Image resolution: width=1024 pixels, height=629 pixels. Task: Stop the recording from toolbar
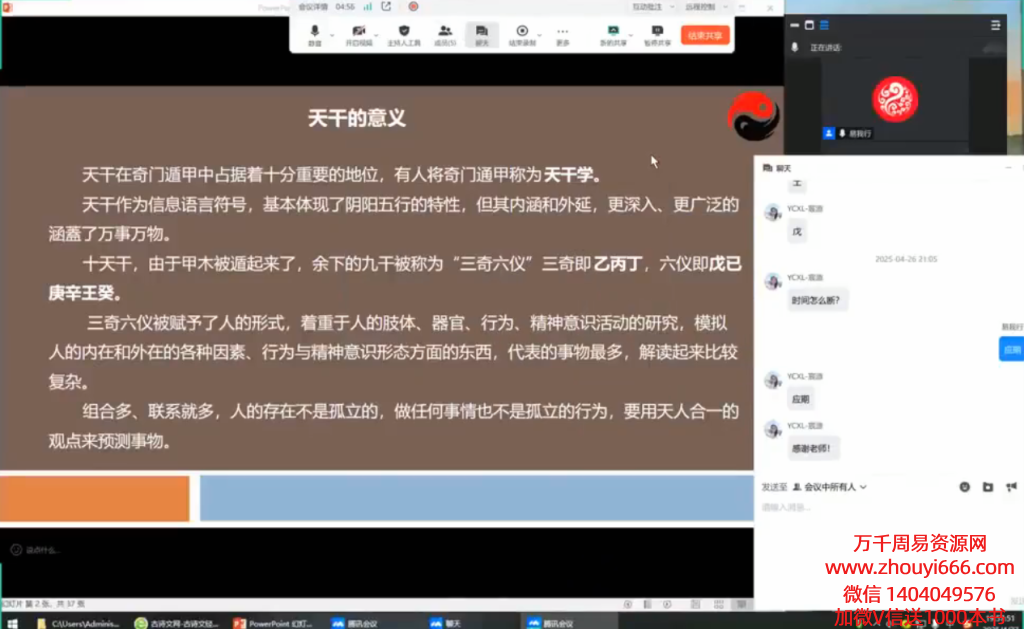click(522, 33)
